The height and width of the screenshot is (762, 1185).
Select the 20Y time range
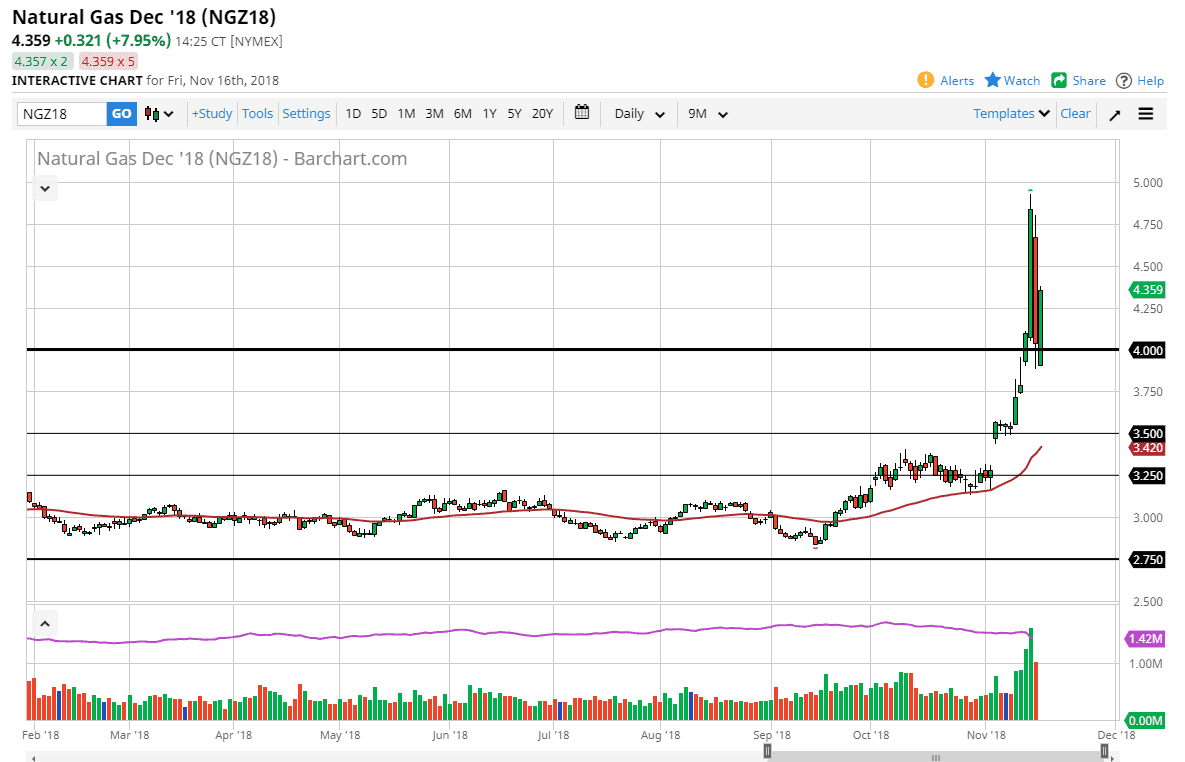point(542,113)
